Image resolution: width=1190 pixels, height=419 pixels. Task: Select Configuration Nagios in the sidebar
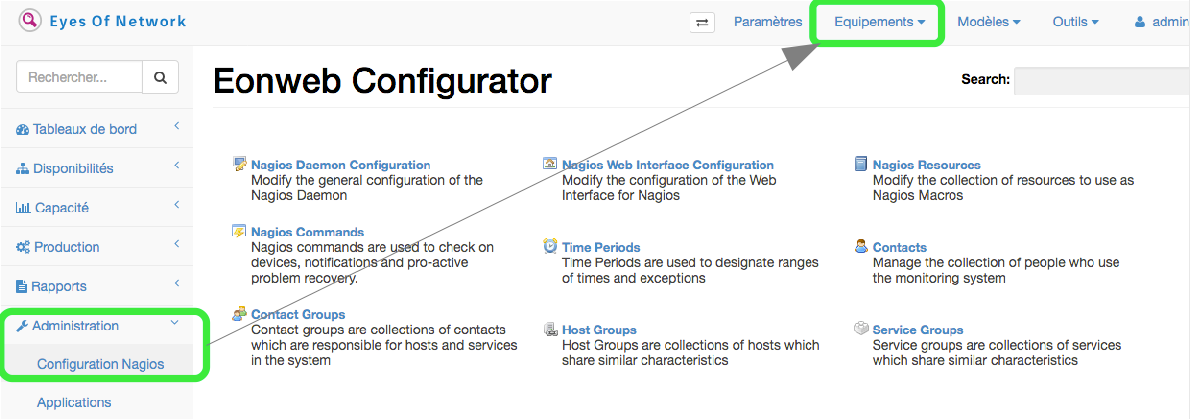pyautogui.click(x=100, y=364)
